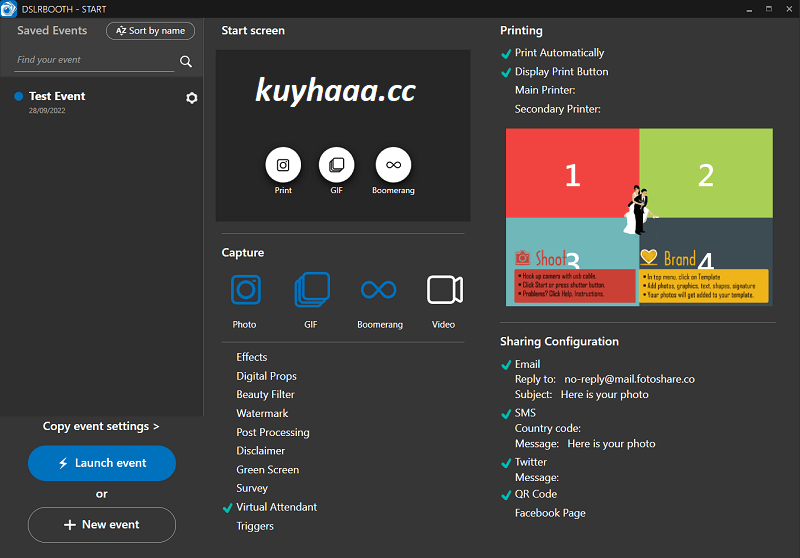This screenshot has height=558, width=800.
Task: Click the start screen preview panel
Action: tap(343, 136)
